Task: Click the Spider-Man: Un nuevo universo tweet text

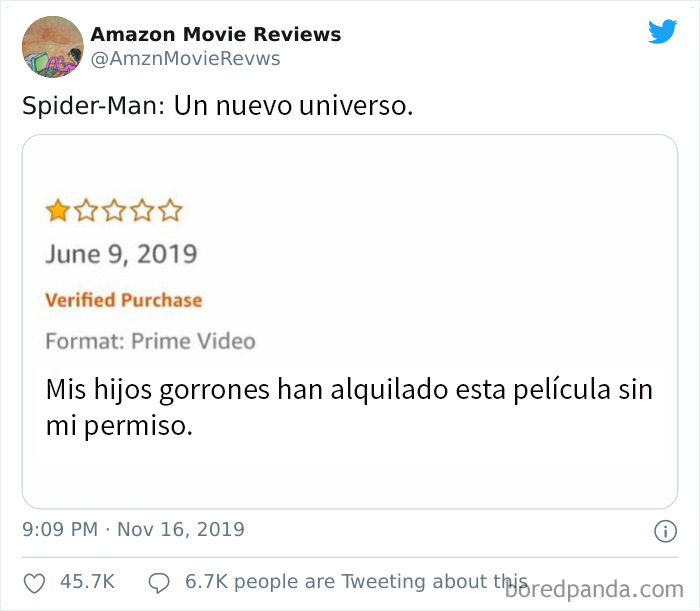Action: 217,106
